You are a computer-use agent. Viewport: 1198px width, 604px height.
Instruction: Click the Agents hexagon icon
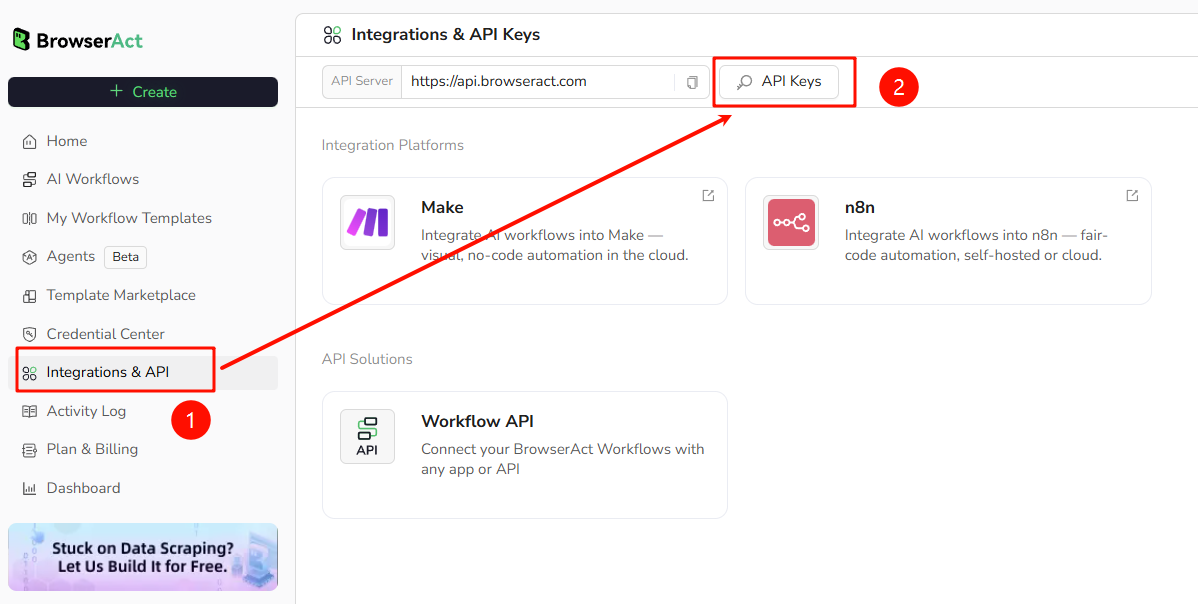tap(30, 257)
